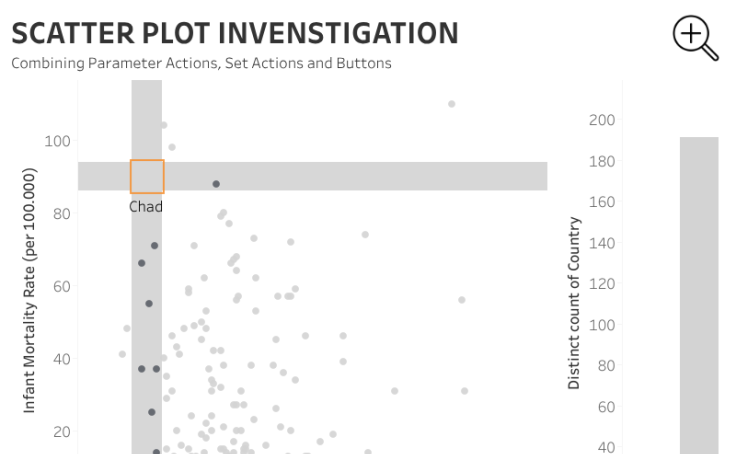Select the orange highlighted Chad square marker
736x454 pixels.
point(147,176)
